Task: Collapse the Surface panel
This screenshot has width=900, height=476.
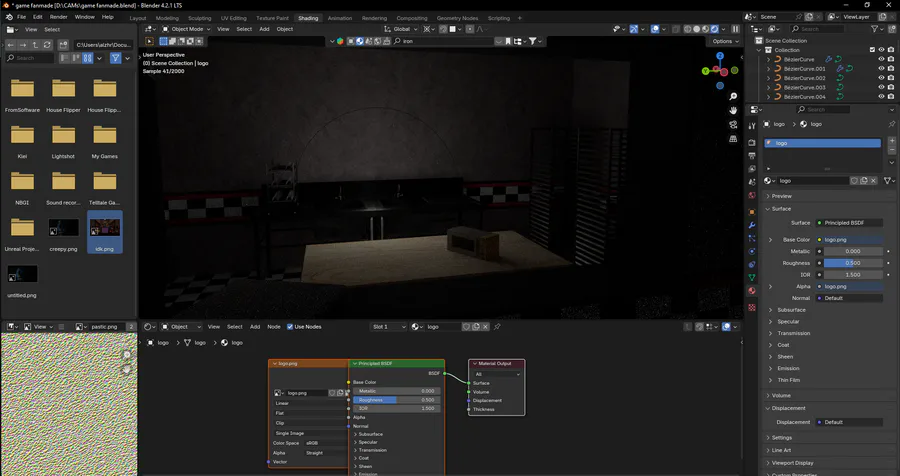Action: click(x=781, y=208)
